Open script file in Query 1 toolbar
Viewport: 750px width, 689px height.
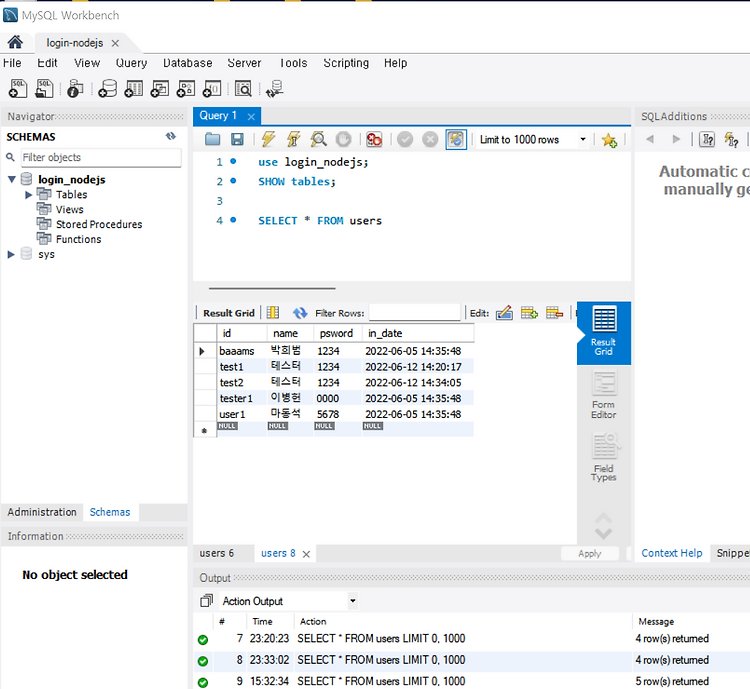click(x=212, y=139)
